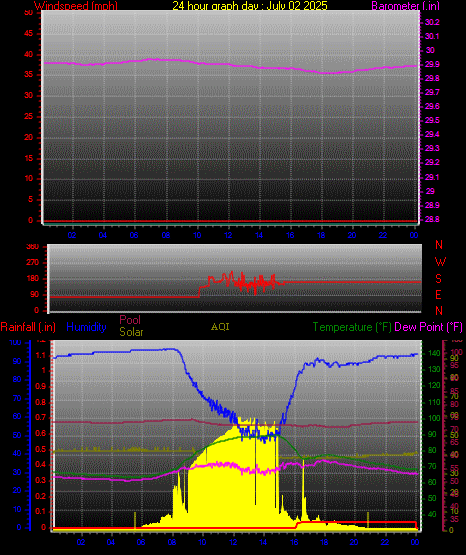Viewport: 466px width, 555px height.
Task: Select the red 15 windspeed axis value
Action: point(29,158)
